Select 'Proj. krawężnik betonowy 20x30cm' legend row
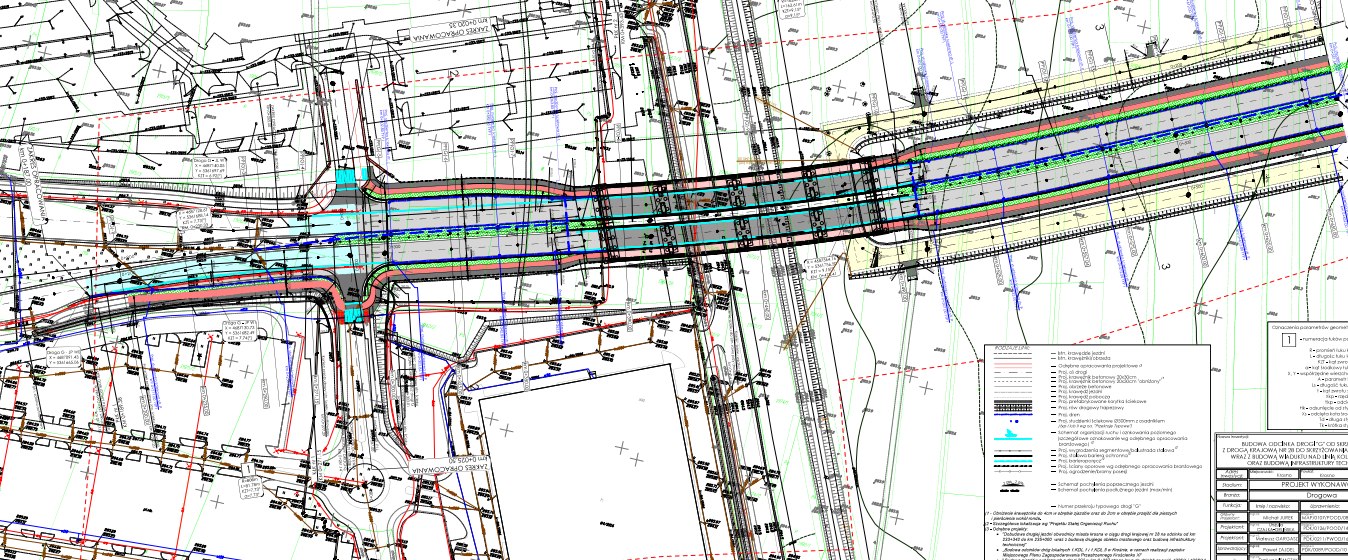The width and height of the screenshot is (1348, 560). coord(1098,377)
